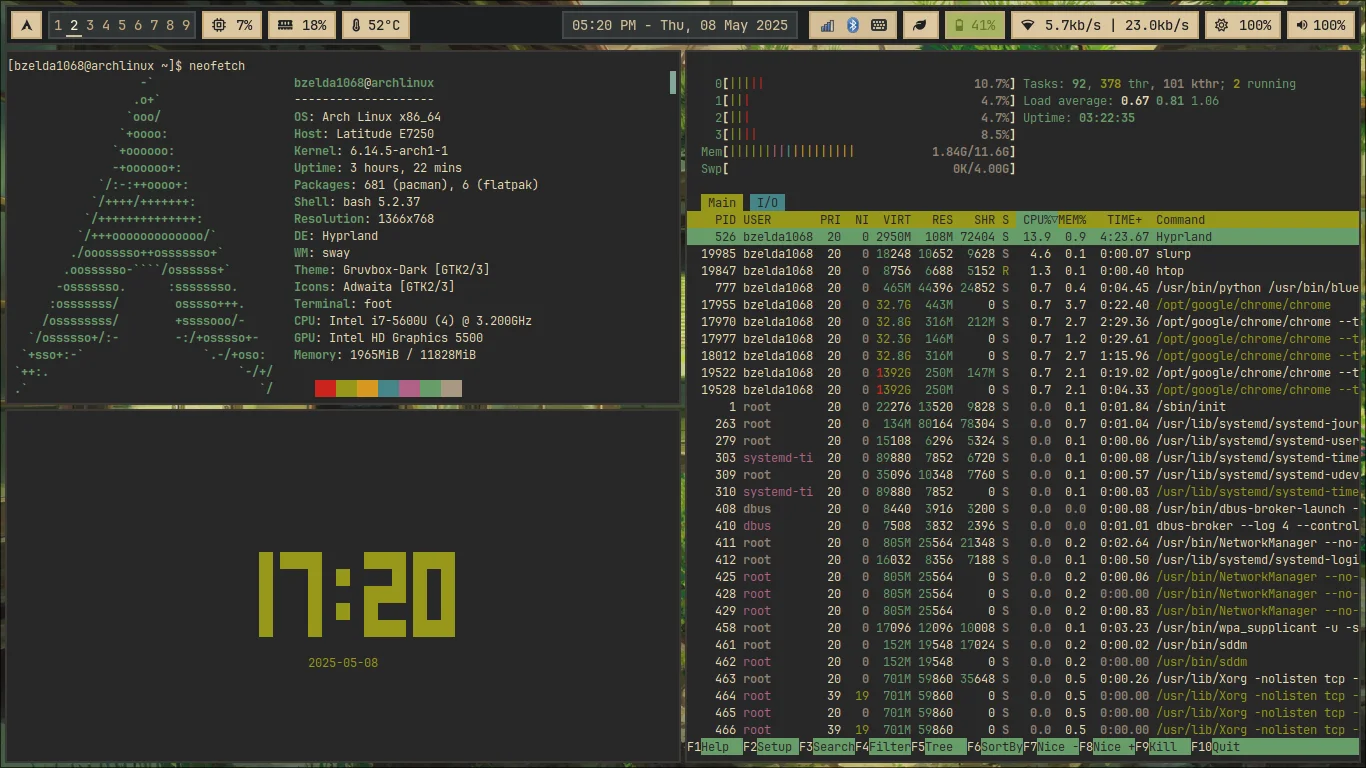The height and width of the screenshot is (768, 1366).
Task: Switch to the htop I/O tab
Action: tap(767, 202)
